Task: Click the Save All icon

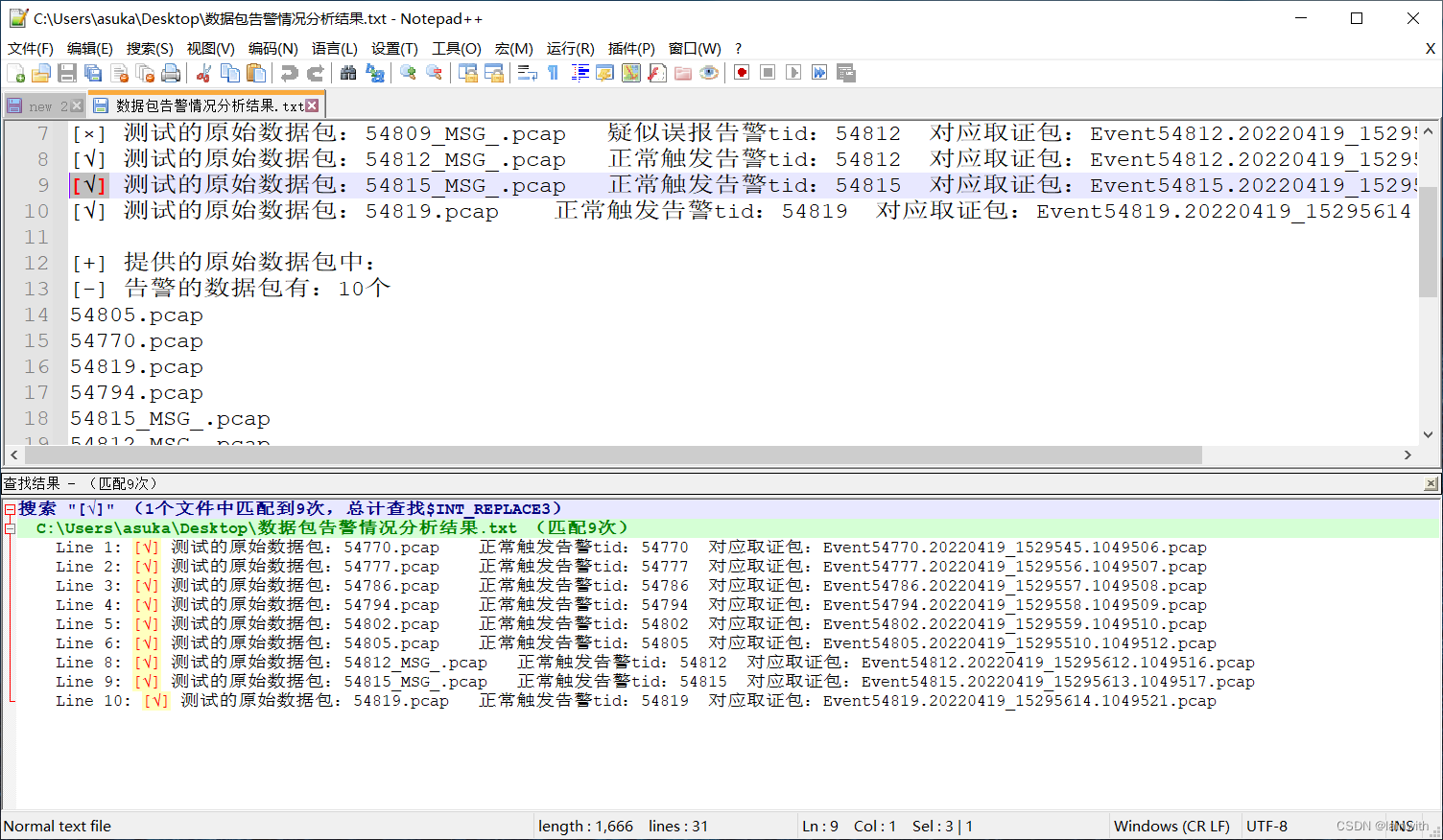Action: pos(93,73)
